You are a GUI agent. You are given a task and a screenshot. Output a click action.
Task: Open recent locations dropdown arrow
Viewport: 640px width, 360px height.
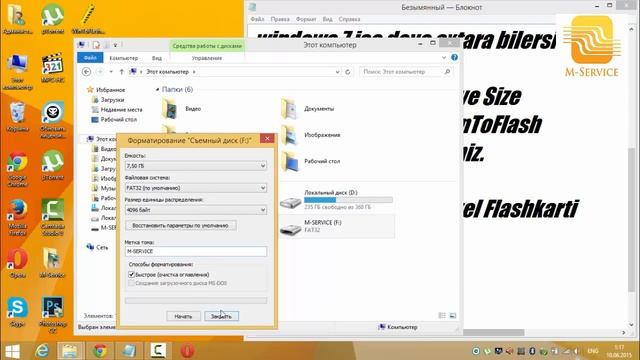coord(111,72)
